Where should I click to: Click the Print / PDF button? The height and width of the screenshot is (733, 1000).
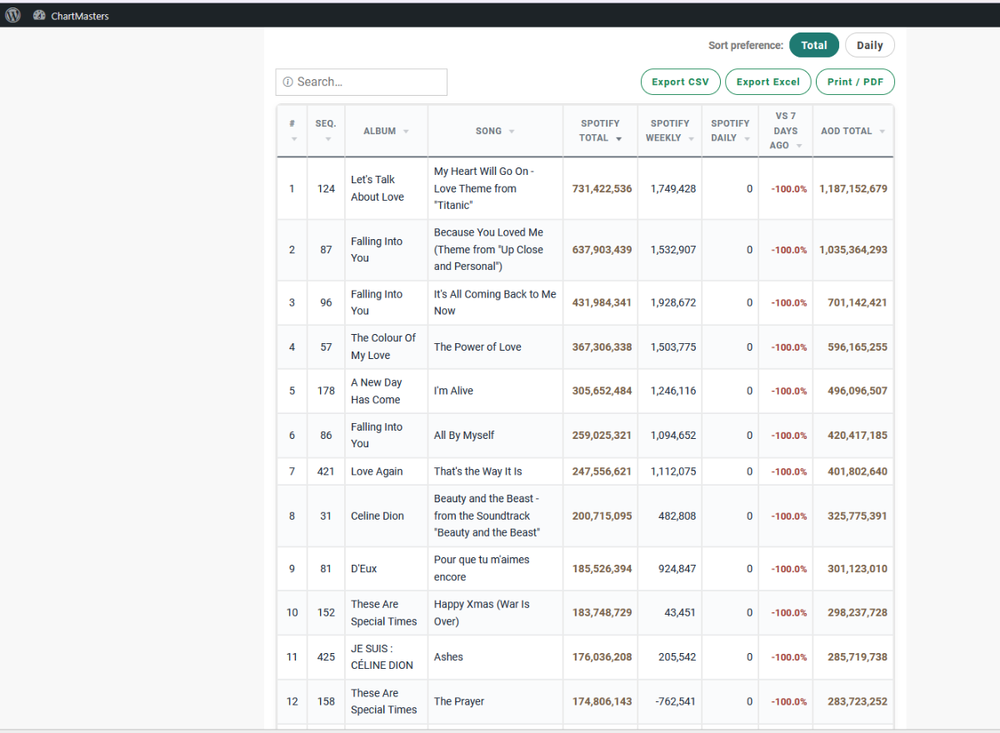[x=855, y=82]
